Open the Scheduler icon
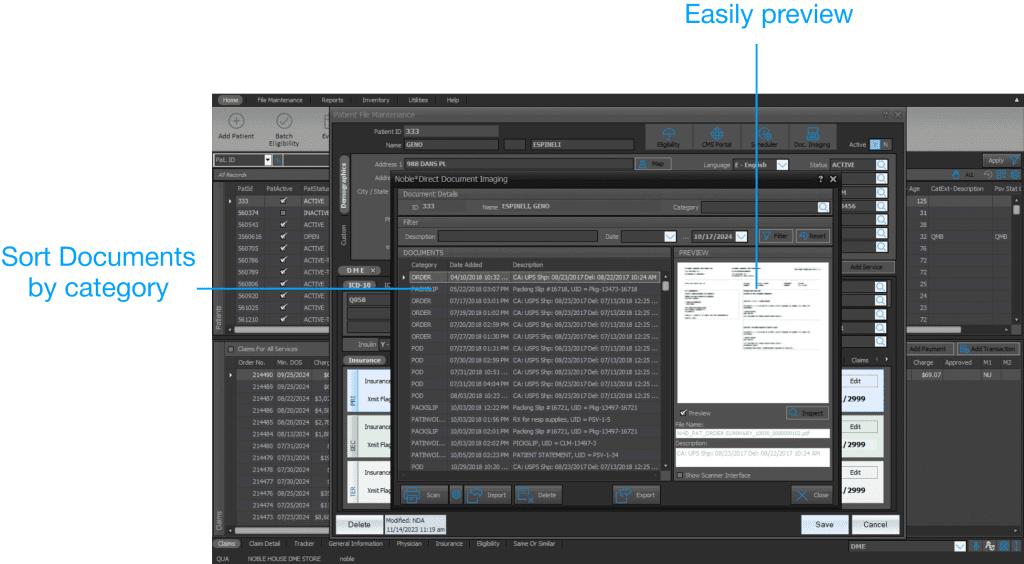This screenshot has height=564, width=1024. pos(764,136)
